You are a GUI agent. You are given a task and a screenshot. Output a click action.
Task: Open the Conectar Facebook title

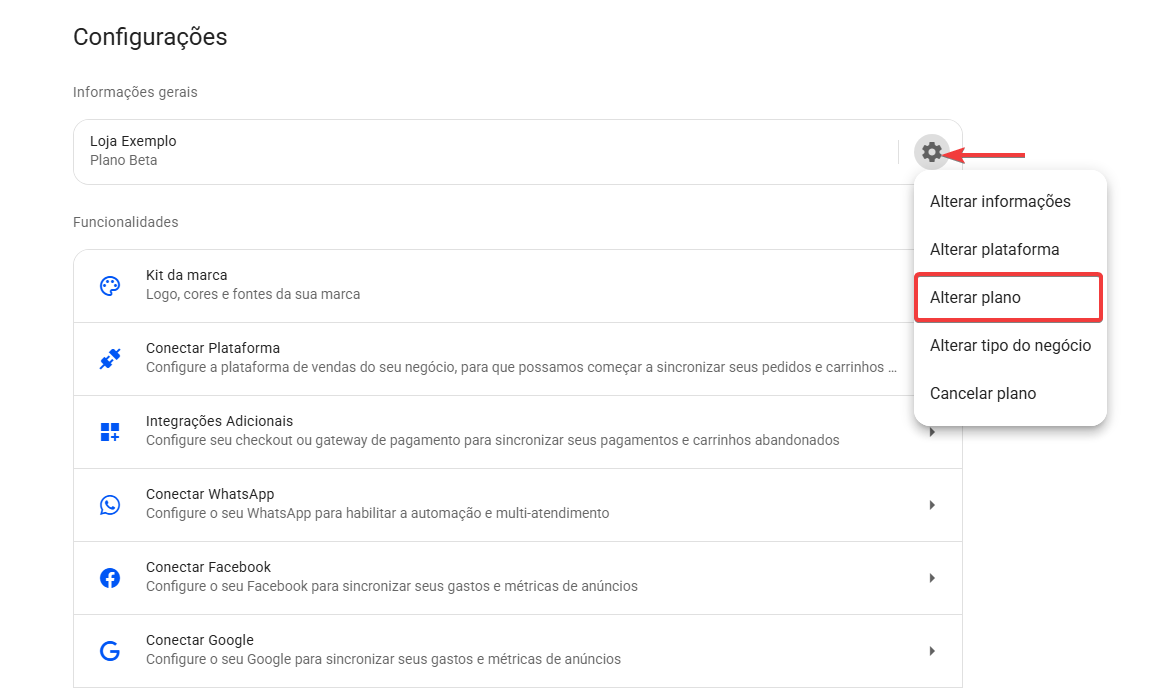(x=208, y=567)
